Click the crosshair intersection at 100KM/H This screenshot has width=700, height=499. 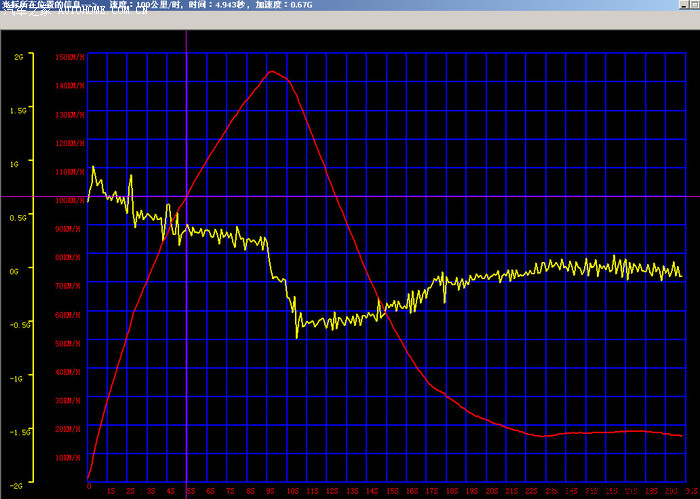click(x=186, y=197)
